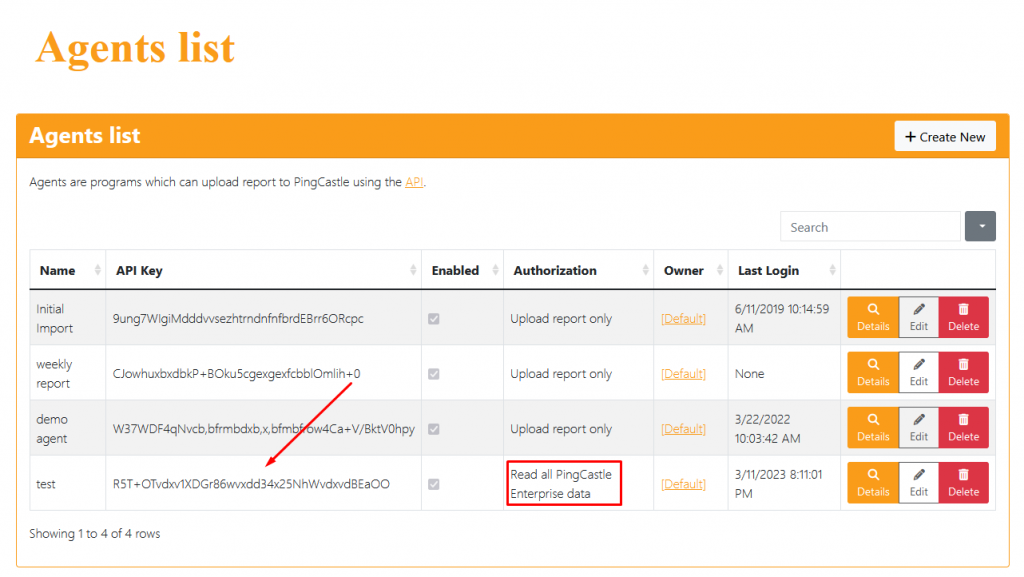This screenshot has height=577, width=1024.
Task: Select API key starting with 9ung7WIgi
Action: (x=238, y=319)
